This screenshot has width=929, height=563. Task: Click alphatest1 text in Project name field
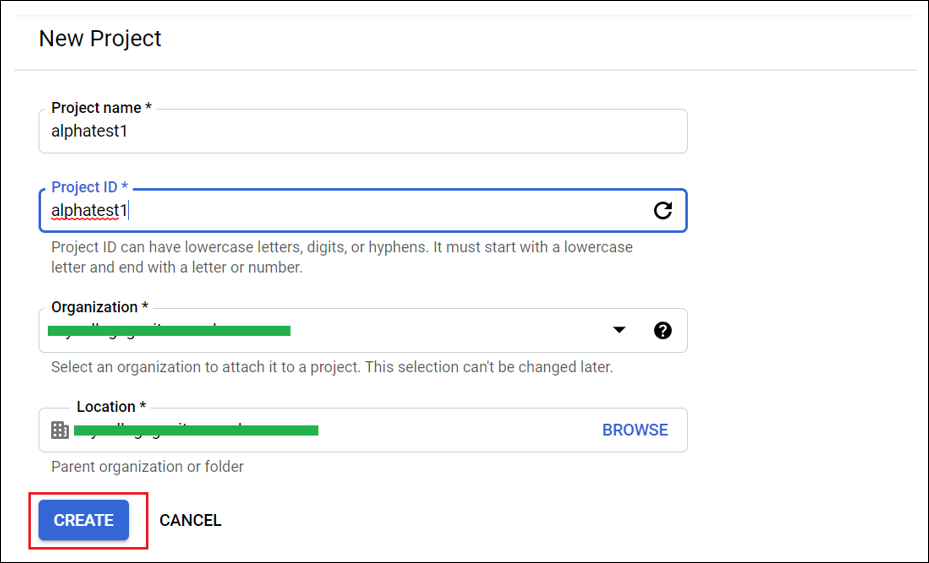click(x=90, y=130)
